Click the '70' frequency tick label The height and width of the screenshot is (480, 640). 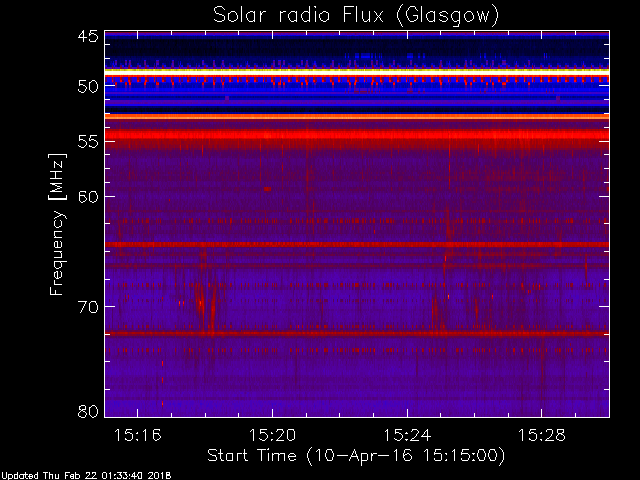tap(88, 307)
